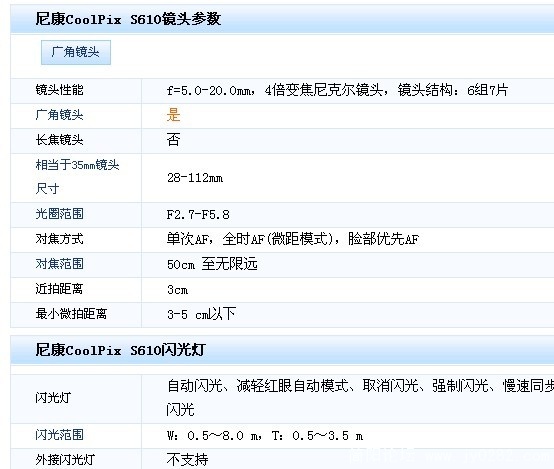Select the 单次AF focus mode text
The height and width of the screenshot is (469, 554).
(x=293, y=239)
